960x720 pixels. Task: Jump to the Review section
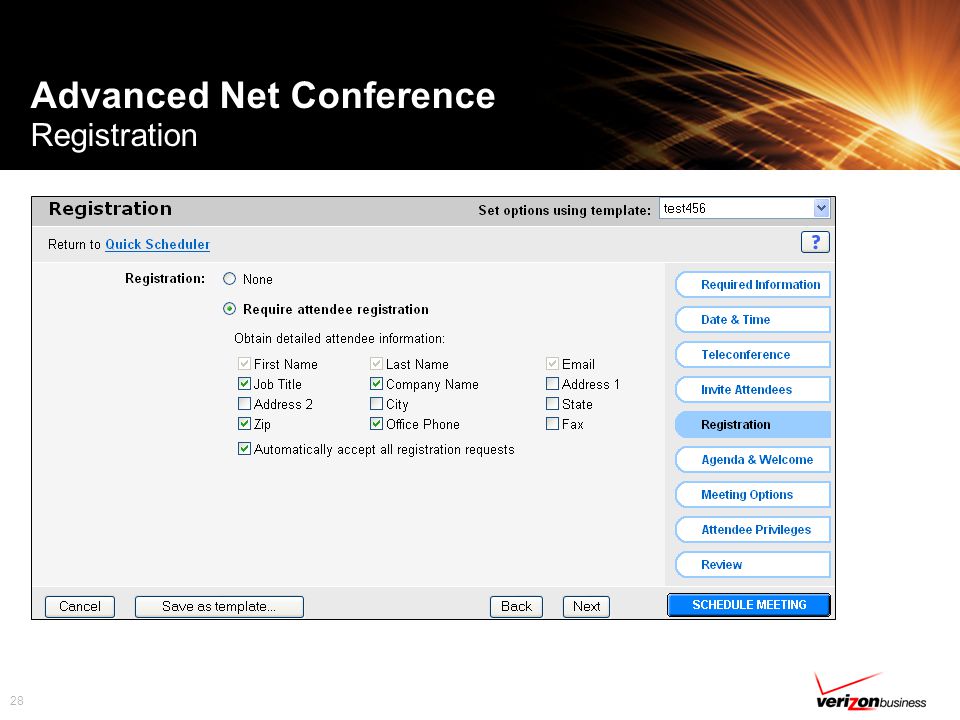(x=752, y=564)
